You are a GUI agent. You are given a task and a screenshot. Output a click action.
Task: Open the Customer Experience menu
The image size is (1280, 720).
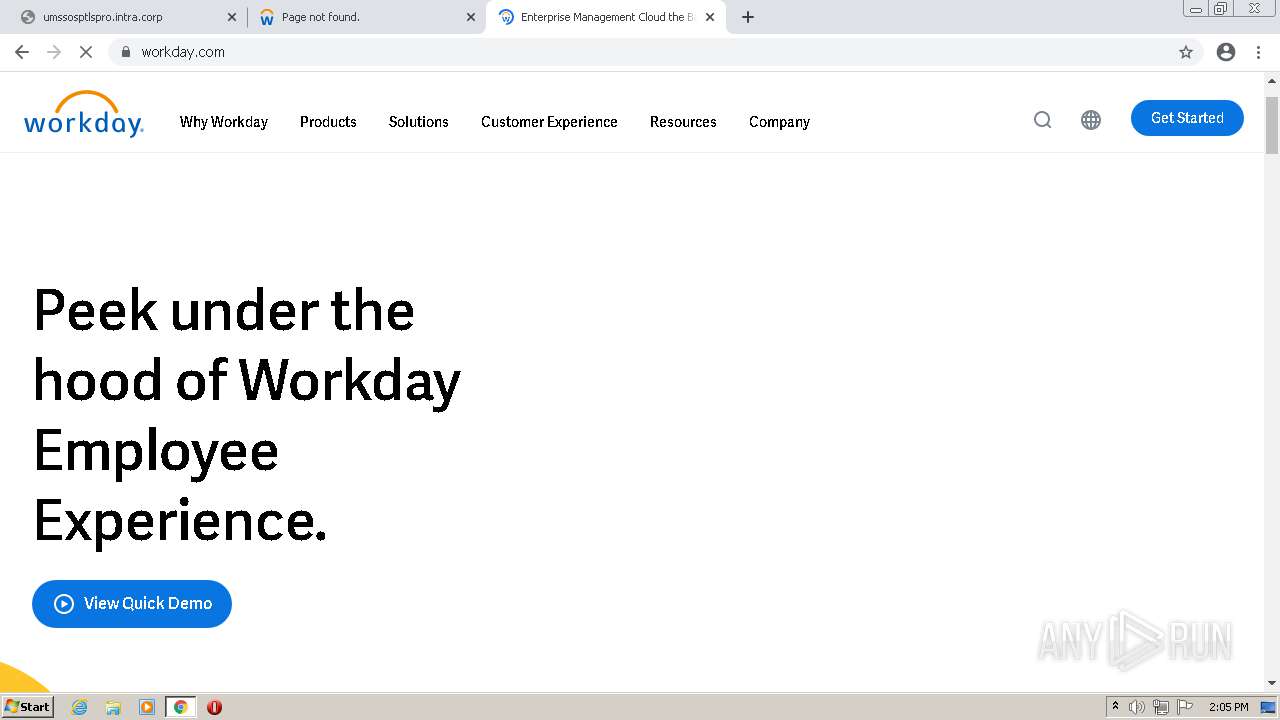point(549,122)
